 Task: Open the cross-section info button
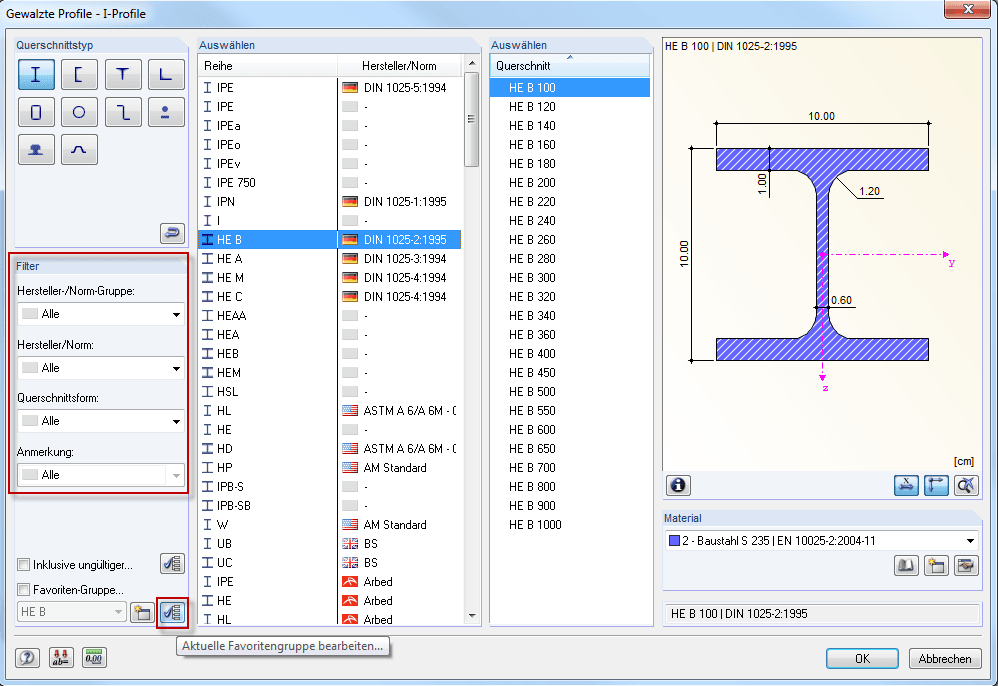678,486
